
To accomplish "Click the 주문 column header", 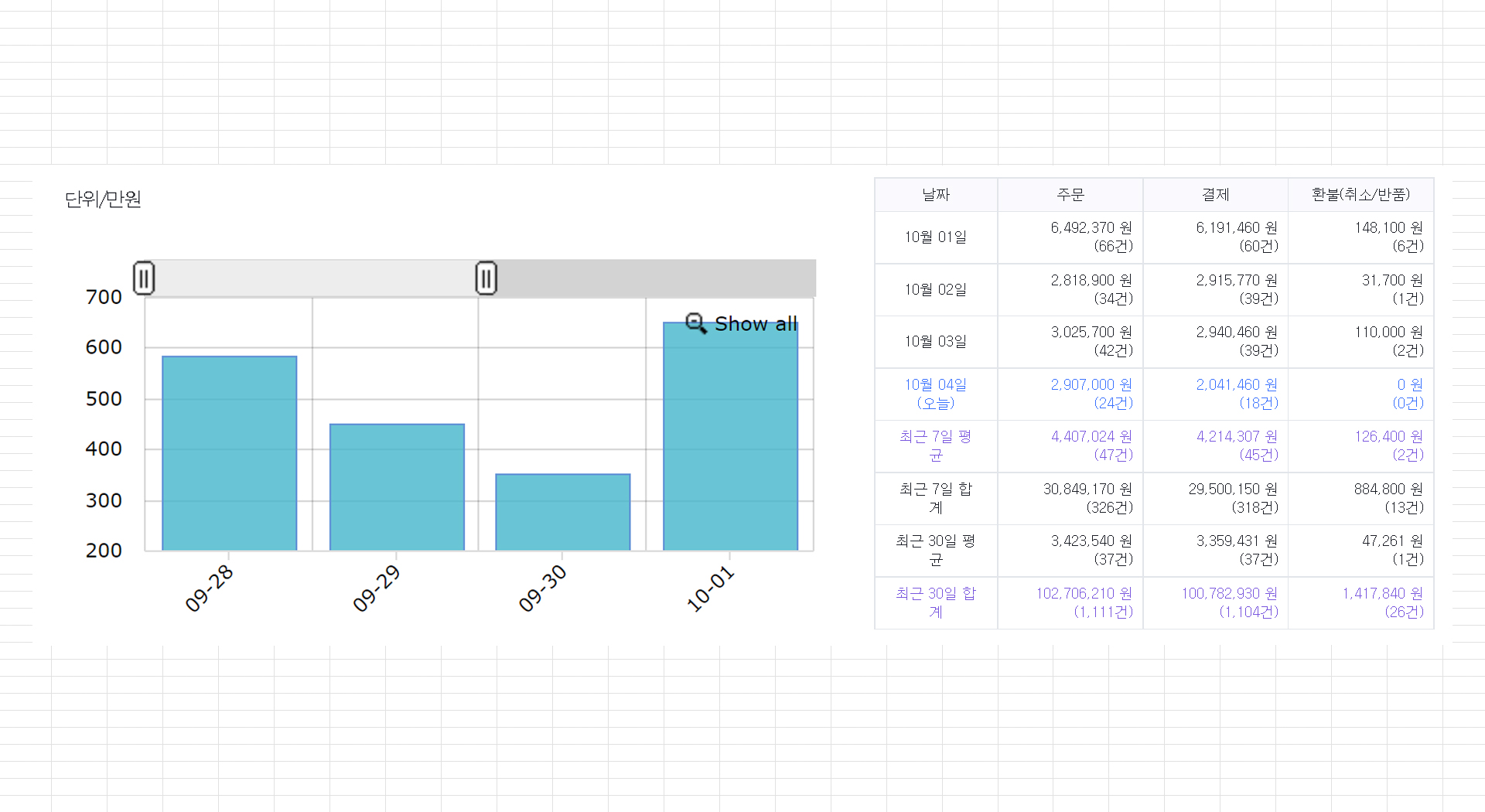I will click(x=1070, y=195).
